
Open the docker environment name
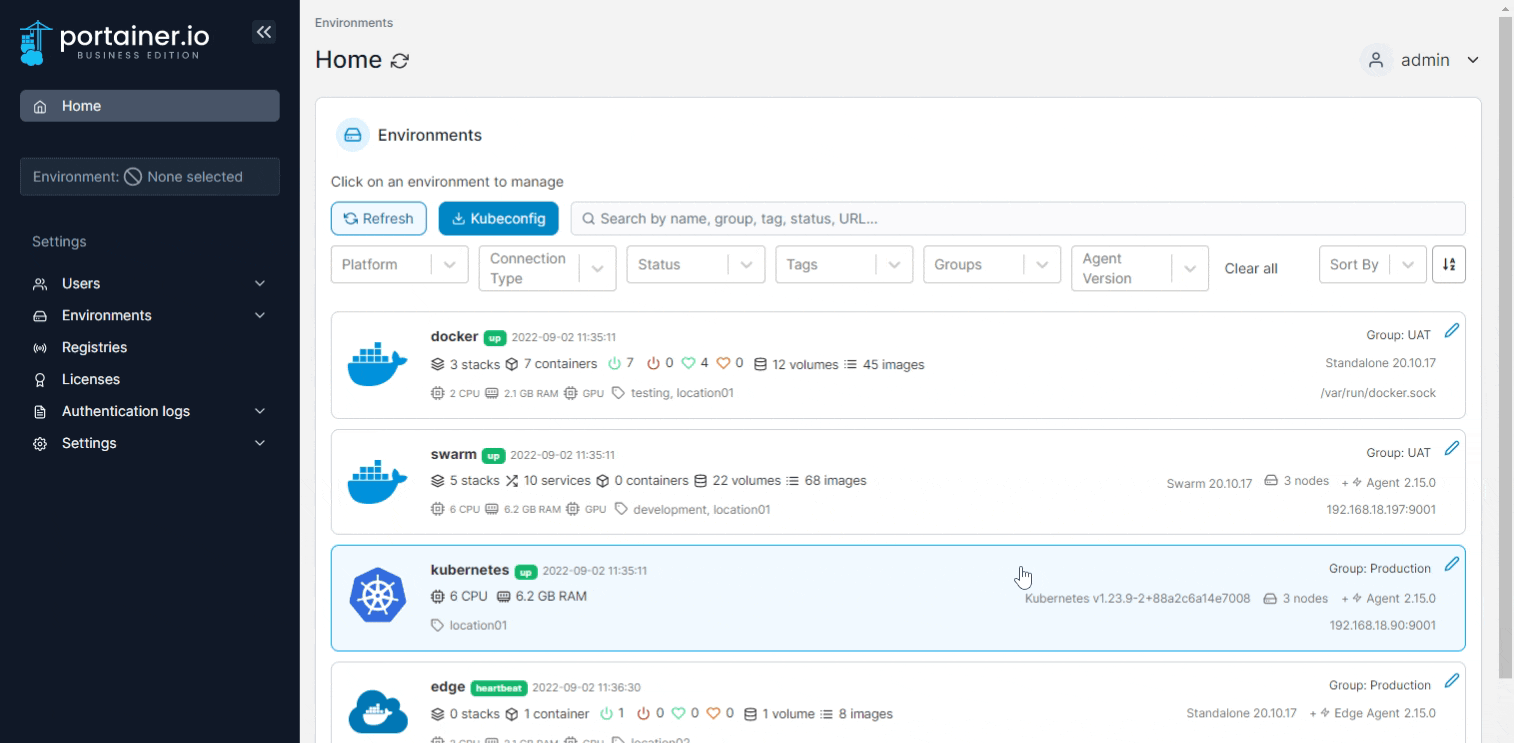(x=454, y=337)
